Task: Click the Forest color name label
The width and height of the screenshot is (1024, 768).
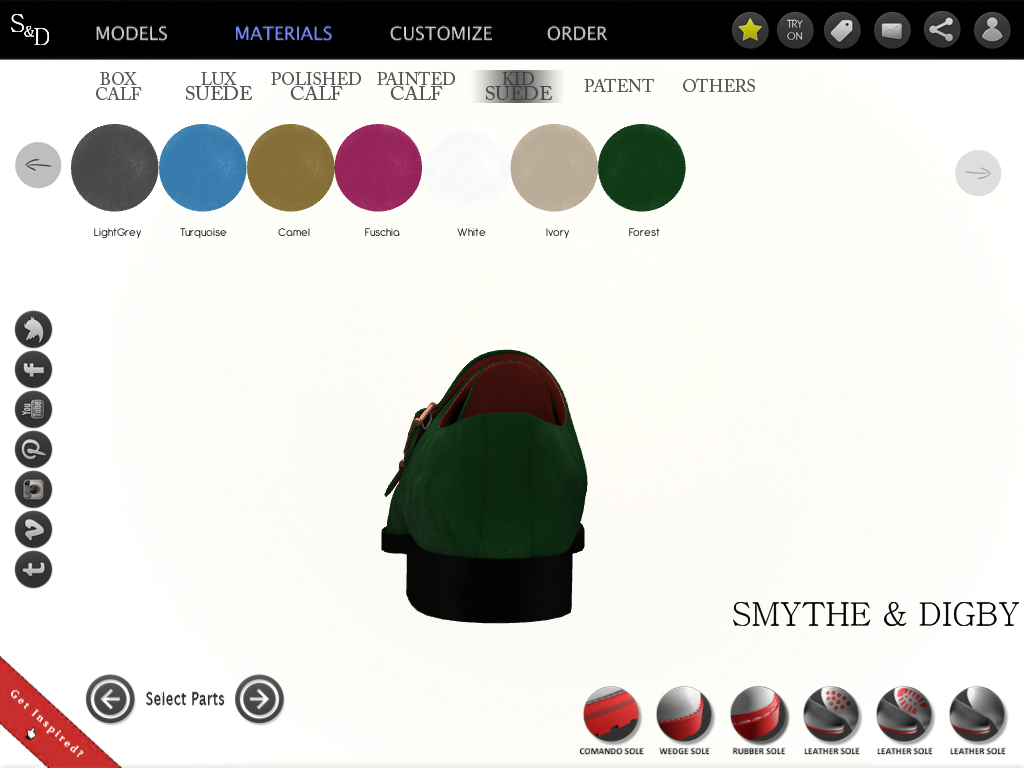Action: click(643, 232)
